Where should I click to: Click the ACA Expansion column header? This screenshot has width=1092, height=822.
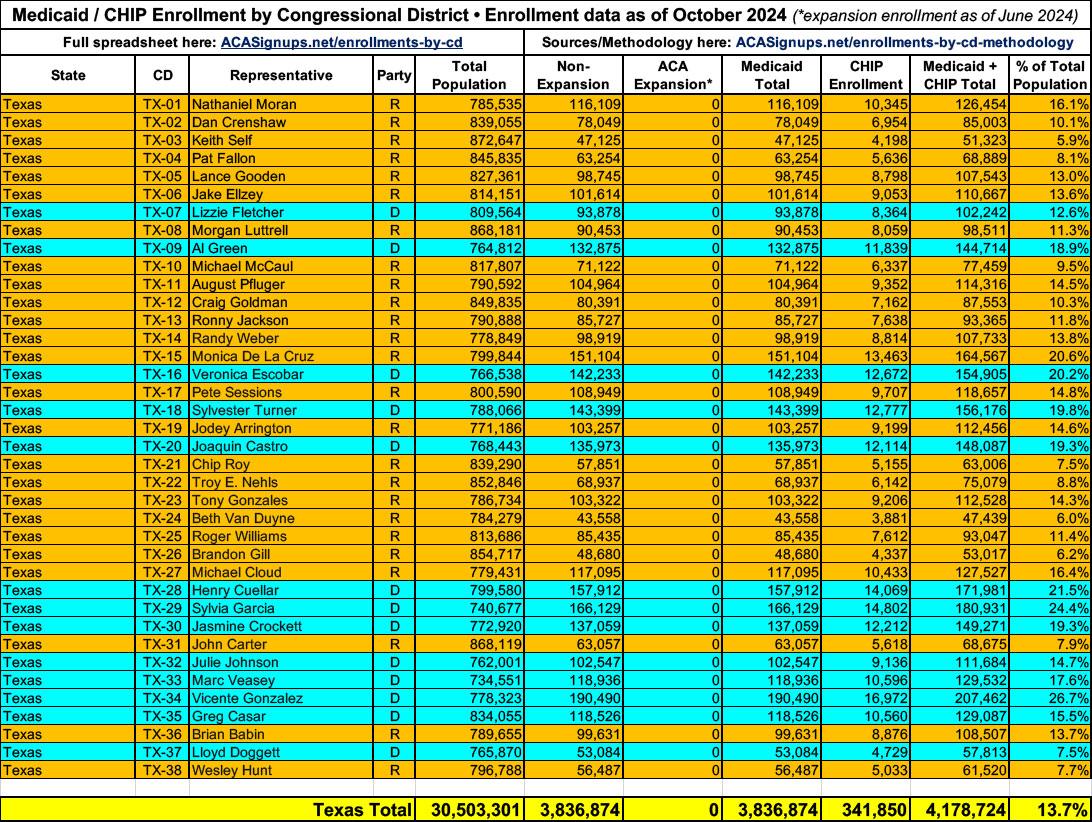point(674,75)
